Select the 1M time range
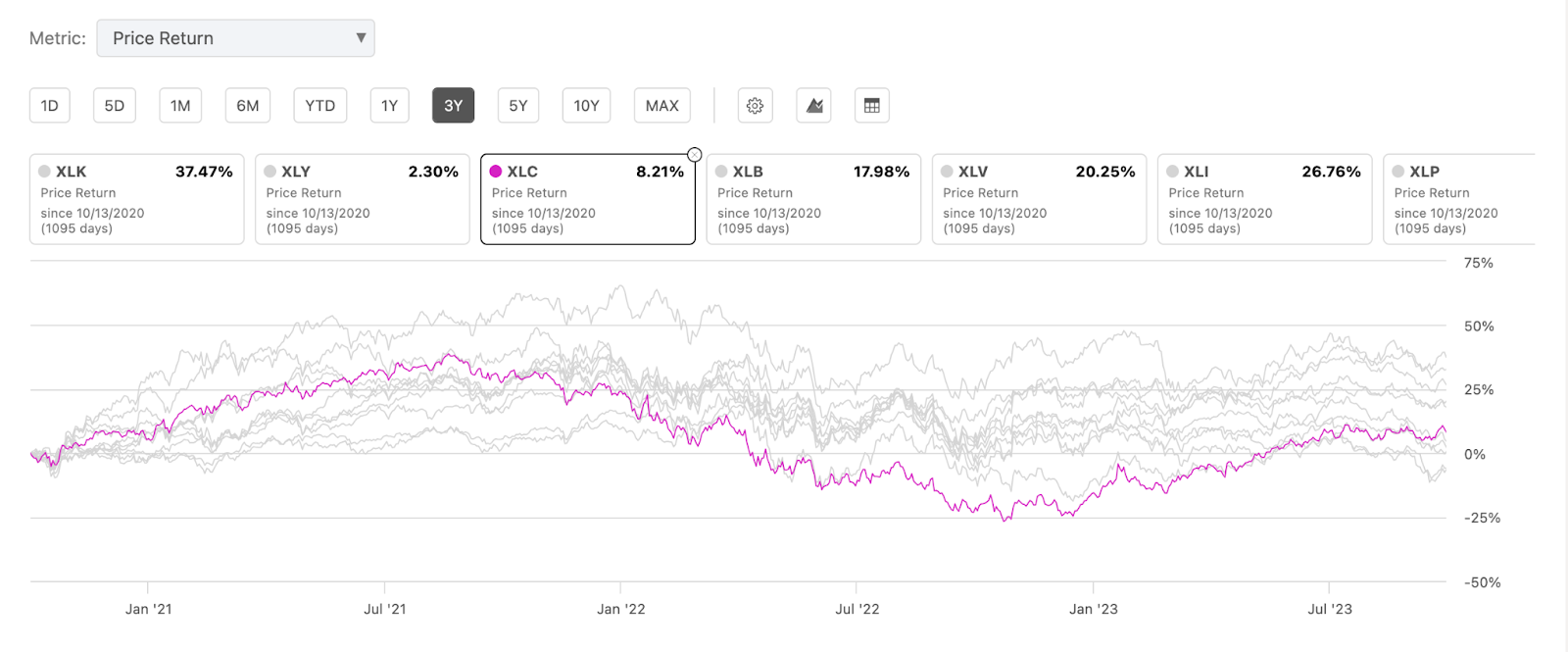 [180, 106]
